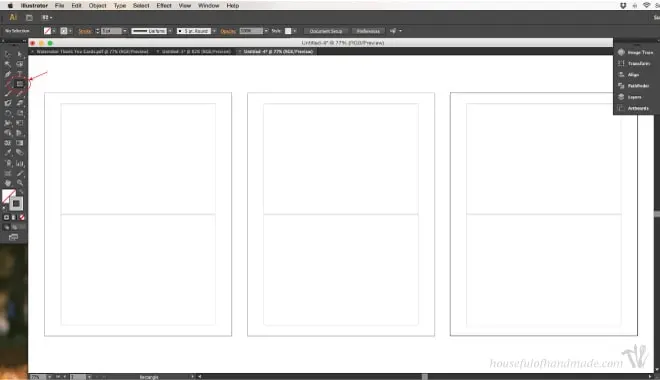Image resolution: width=660 pixels, height=380 pixels.
Task: Open the Layers panel
Action: pos(630,97)
